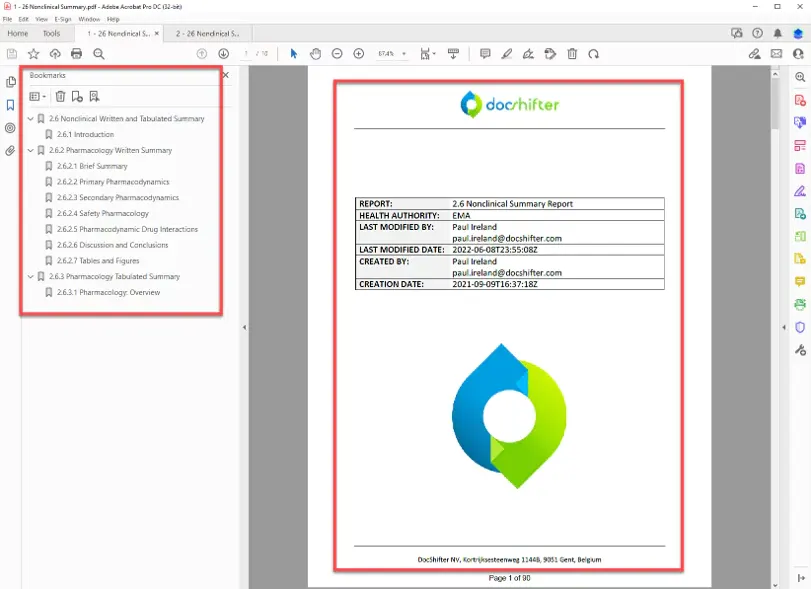Screen dimensions: 811x589
Task: Collapse the 2.6.2 Pharmacology Written Summary bookmark
Action: pyautogui.click(x=31, y=150)
